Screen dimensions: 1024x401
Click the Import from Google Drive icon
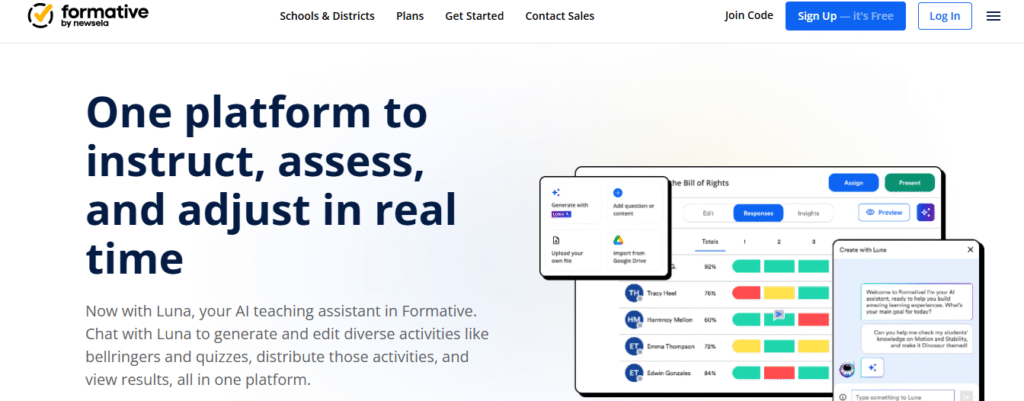(617, 240)
